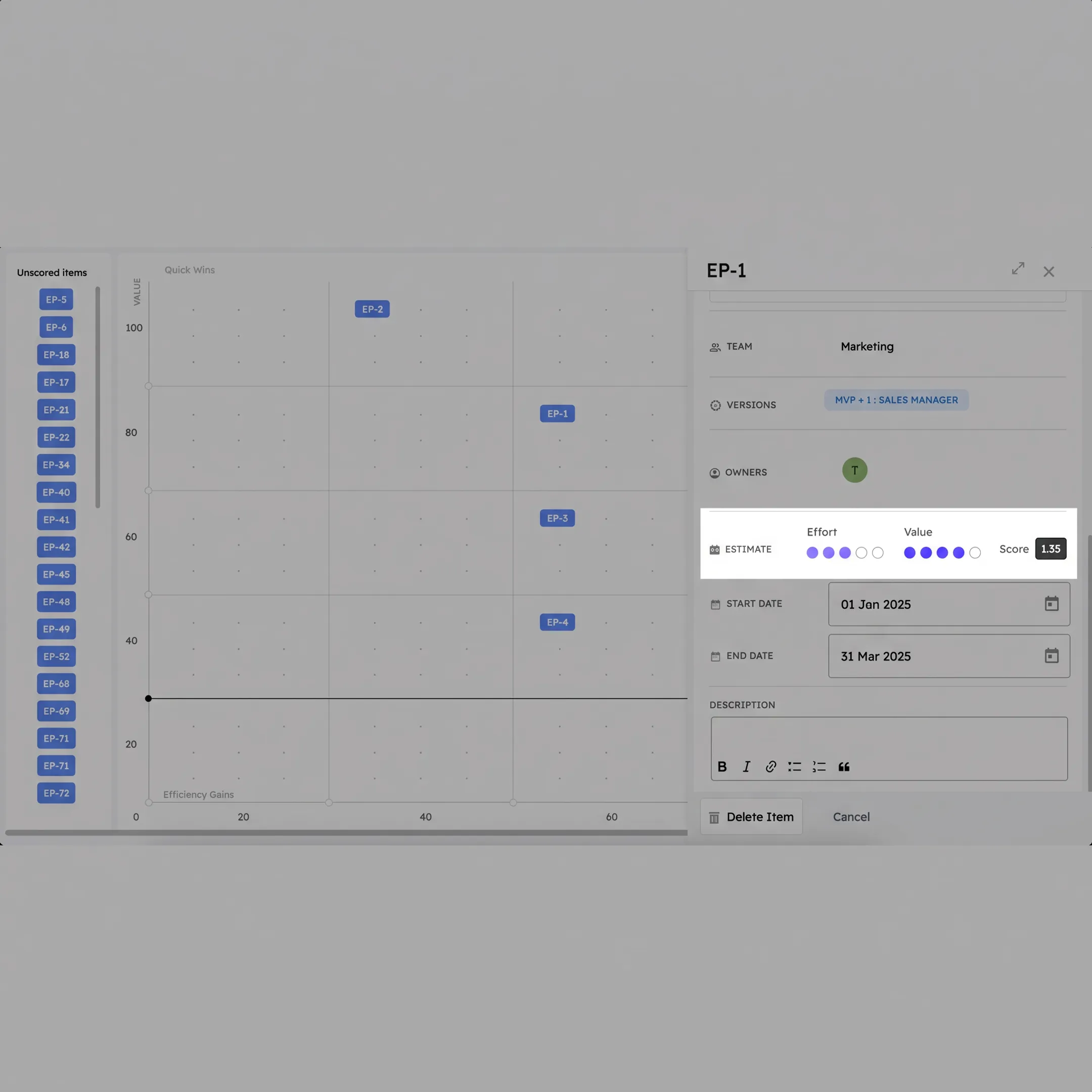This screenshot has height=1092, width=1092.
Task: Set Value to the third dot
Action: click(942, 553)
